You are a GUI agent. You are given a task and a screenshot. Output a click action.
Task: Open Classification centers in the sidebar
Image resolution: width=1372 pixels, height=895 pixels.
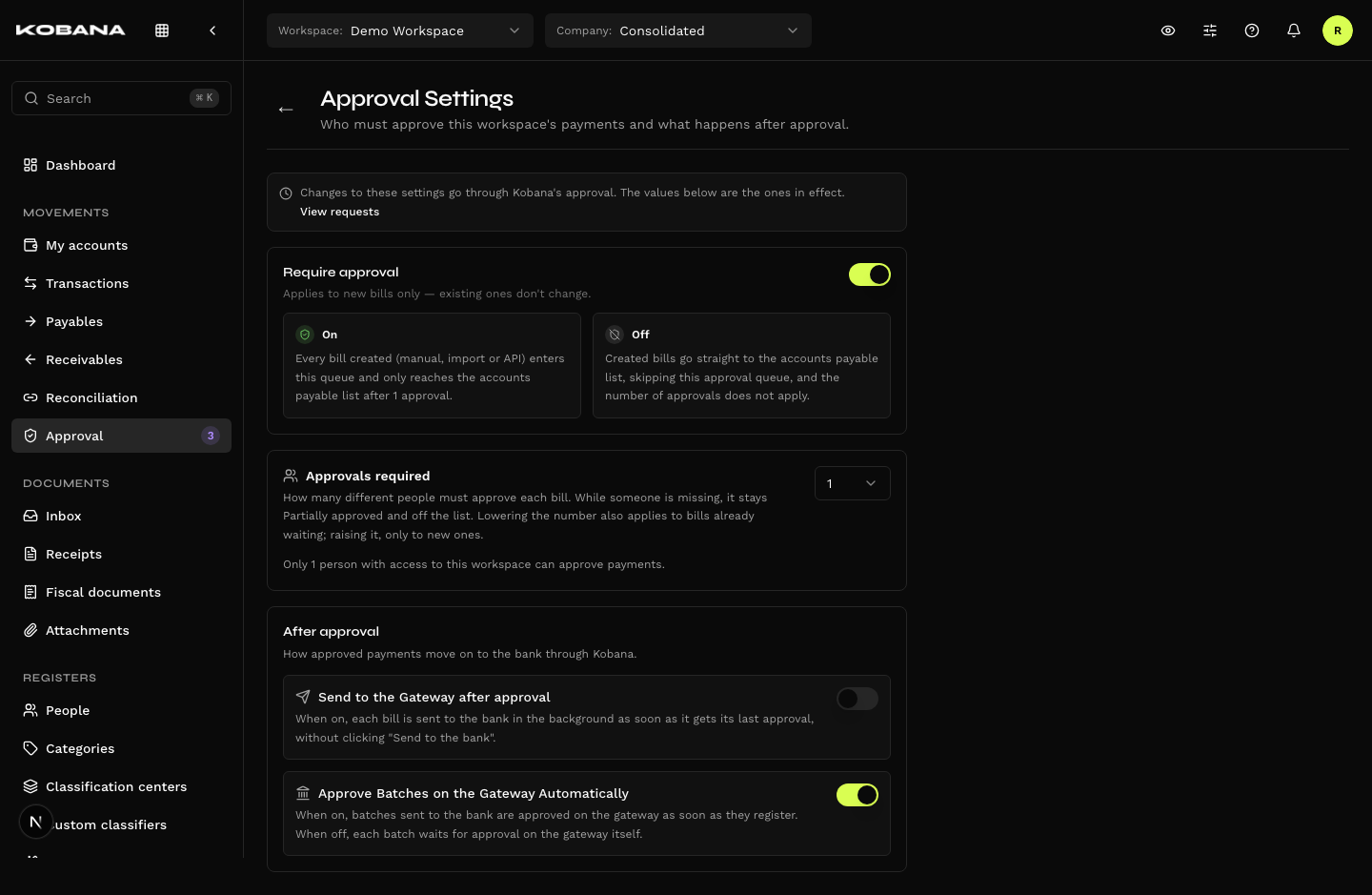pyautogui.click(x=121, y=786)
